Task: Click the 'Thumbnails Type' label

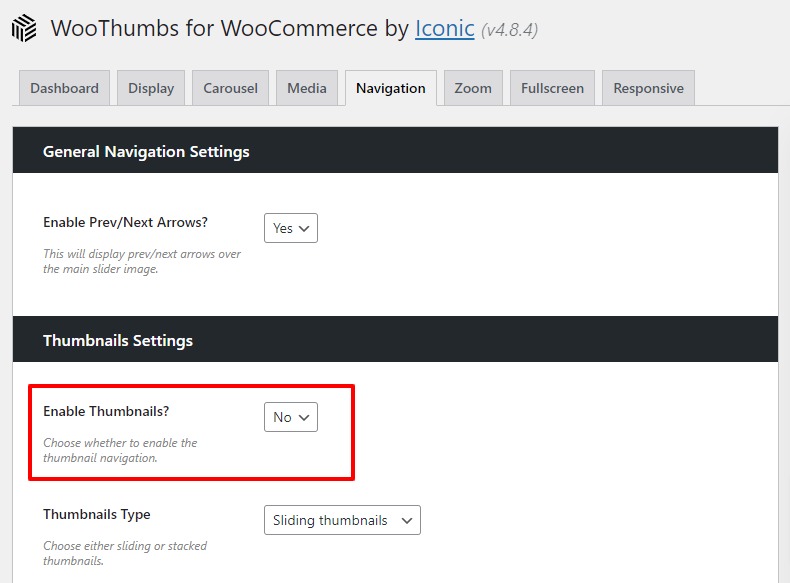Action: pyautogui.click(x=97, y=514)
